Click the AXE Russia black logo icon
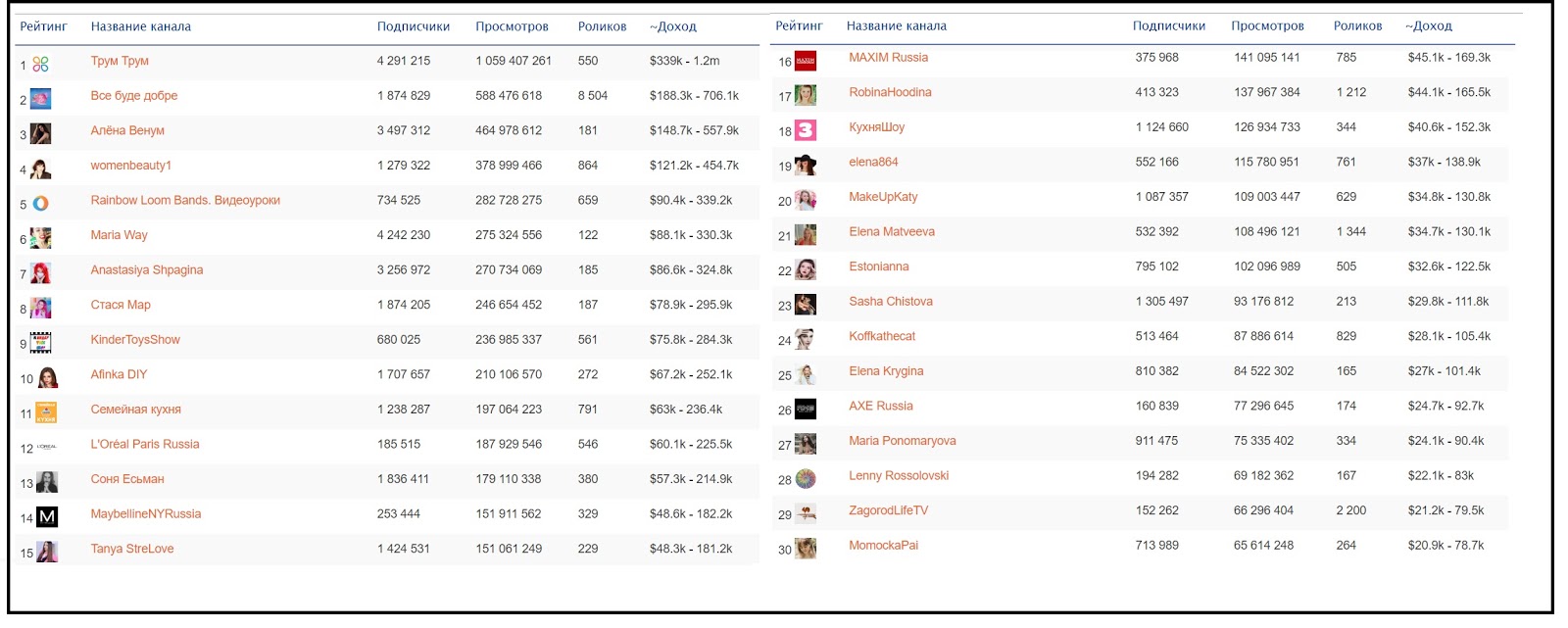Image resolution: width=1568 pixels, height=628 pixels. pyautogui.click(x=805, y=410)
